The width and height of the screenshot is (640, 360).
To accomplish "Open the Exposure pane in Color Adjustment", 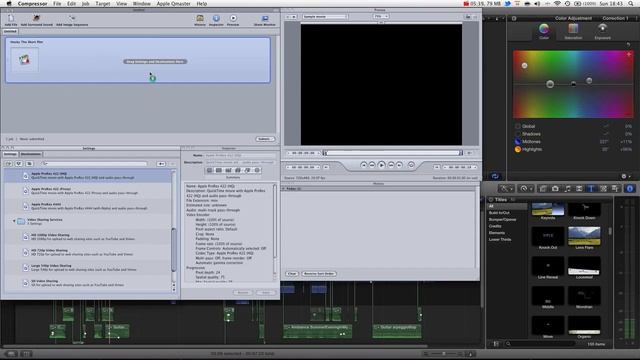I will click(602, 31).
